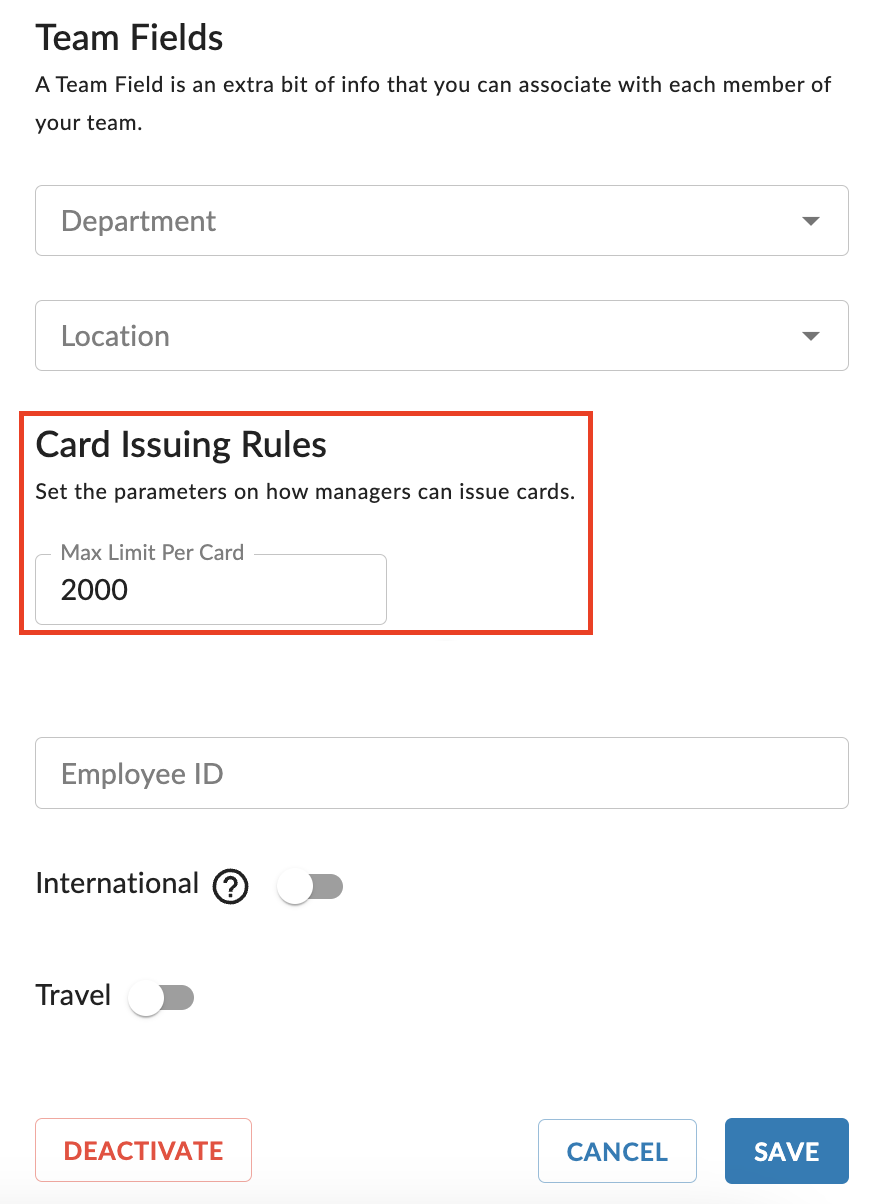Cancel the team member changes
Image resolution: width=888 pixels, height=1204 pixels.
click(617, 1151)
